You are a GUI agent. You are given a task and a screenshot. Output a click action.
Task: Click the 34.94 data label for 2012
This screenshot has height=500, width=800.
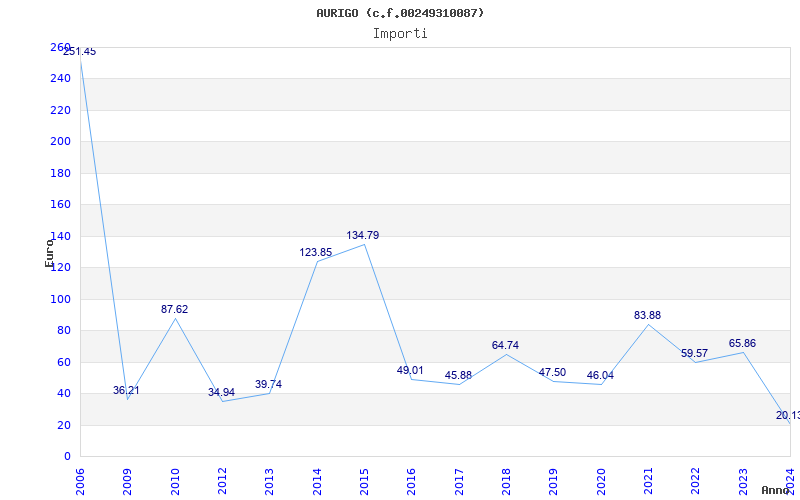[x=221, y=393]
